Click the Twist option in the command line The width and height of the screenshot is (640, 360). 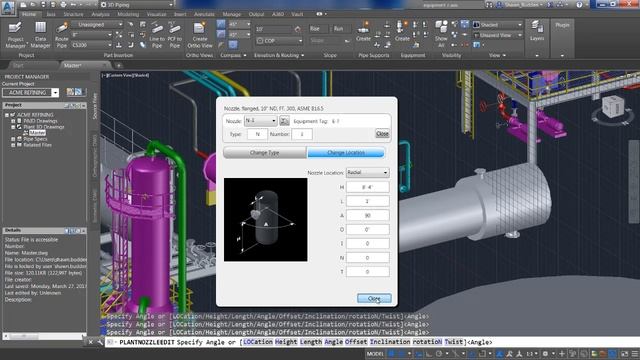[x=453, y=342]
